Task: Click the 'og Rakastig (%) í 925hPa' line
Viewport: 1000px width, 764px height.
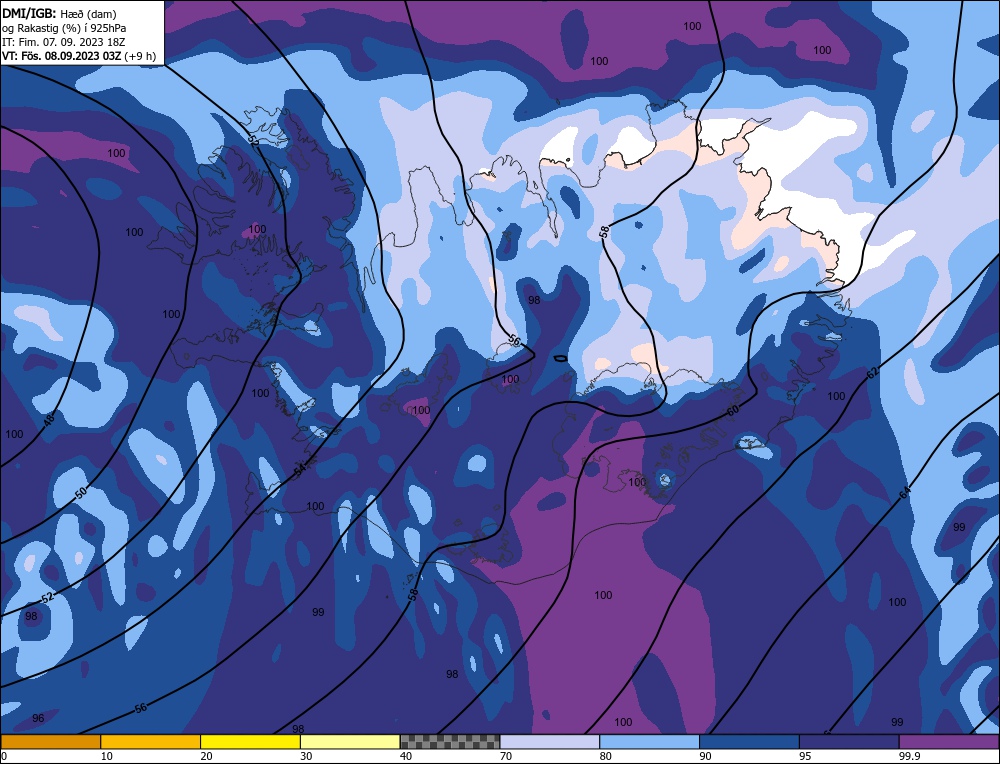Action: point(64,27)
